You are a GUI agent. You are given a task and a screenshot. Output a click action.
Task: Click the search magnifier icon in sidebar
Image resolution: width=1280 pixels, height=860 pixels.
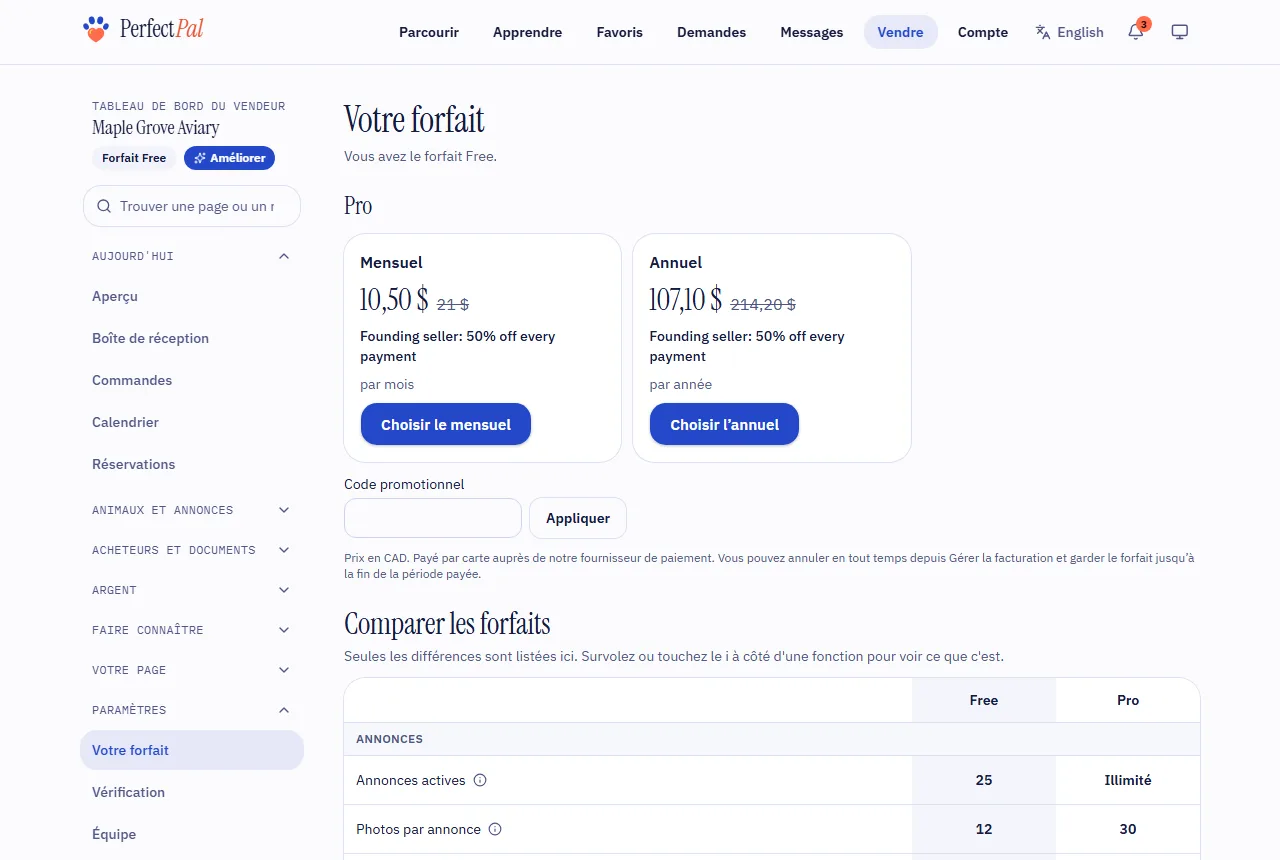pyautogui.click(x=104, y=206)
